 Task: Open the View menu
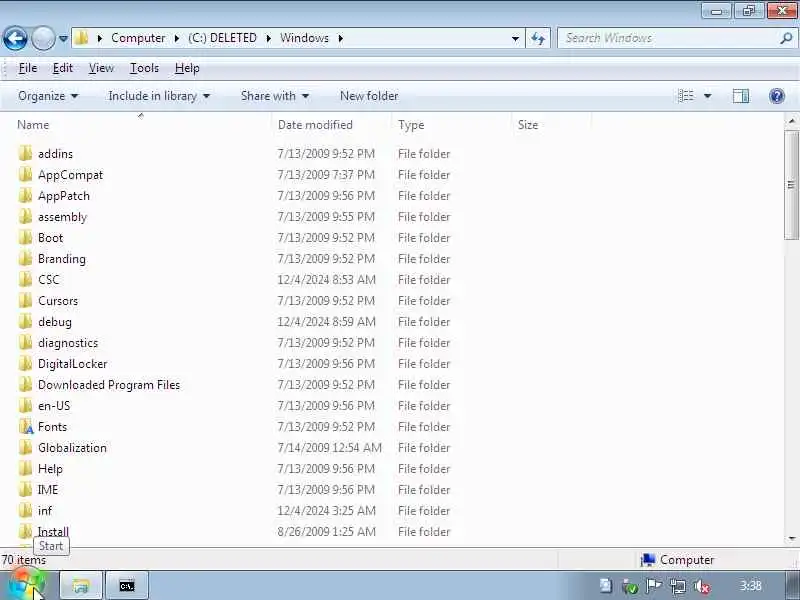101,68
